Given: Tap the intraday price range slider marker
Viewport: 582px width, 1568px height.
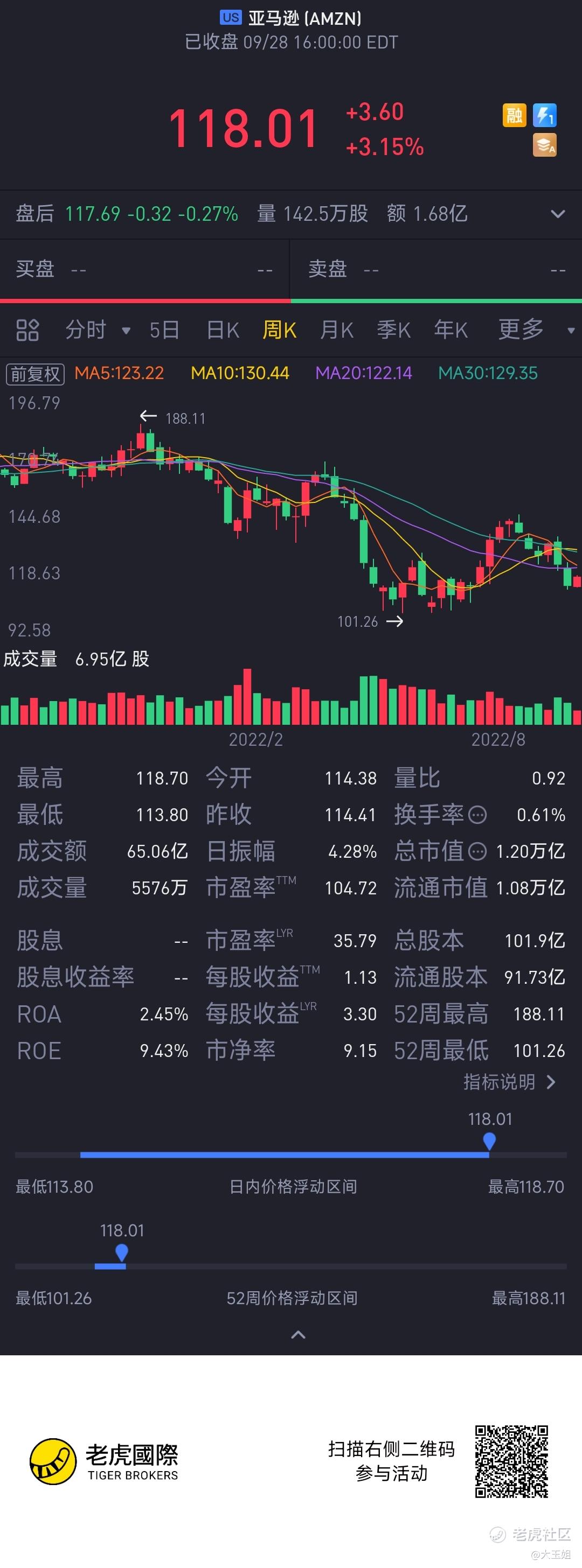Looking at the screenshot, I should coord(489,1142).
